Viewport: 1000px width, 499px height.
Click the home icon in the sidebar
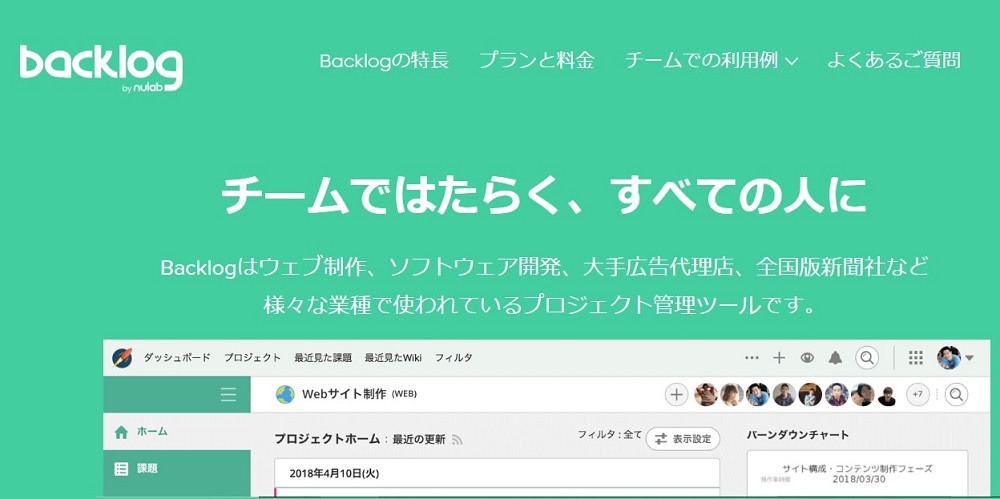[x=121, y=432]
